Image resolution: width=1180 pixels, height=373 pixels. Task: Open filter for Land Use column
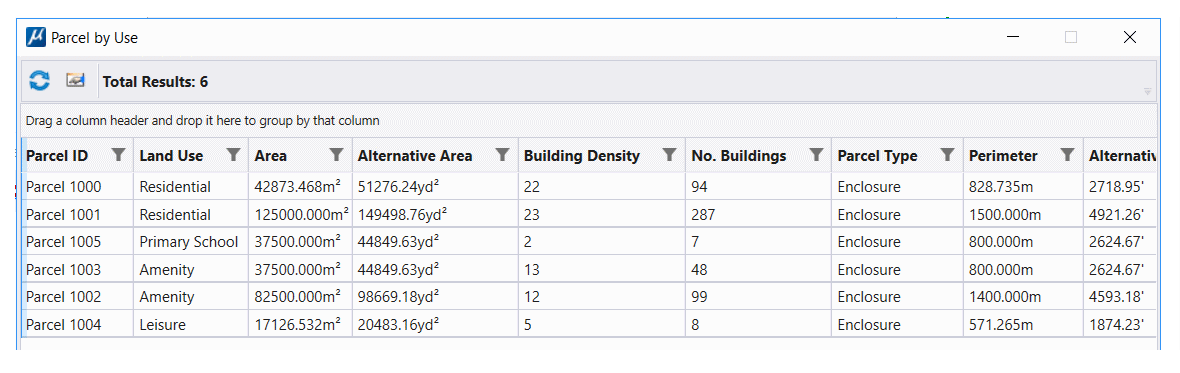pyautogui.click(x=233, y=155)
